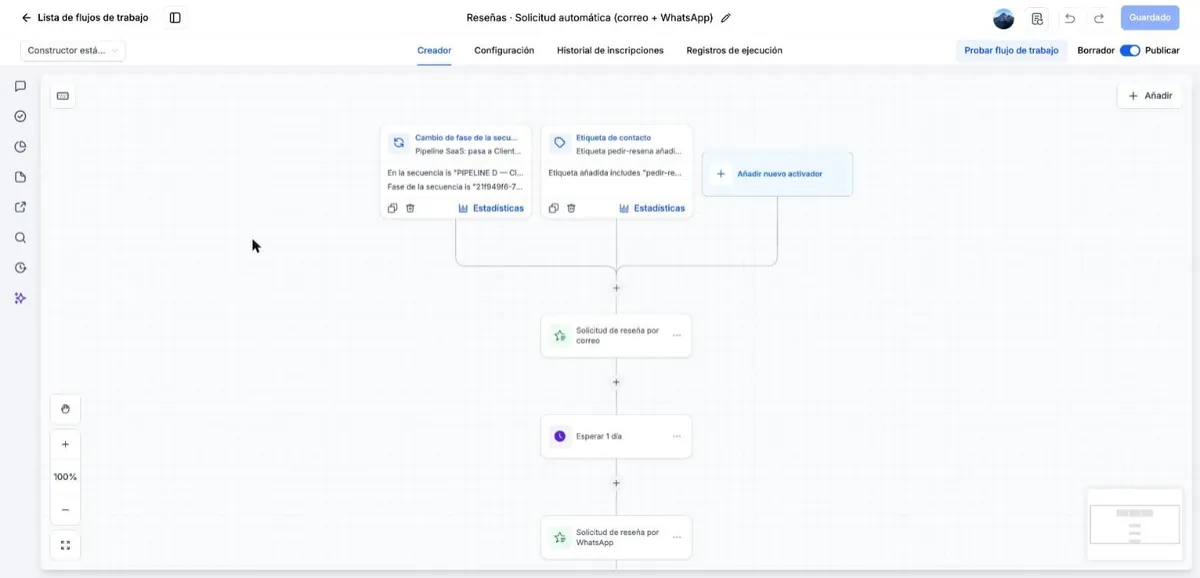Screen dimensions: 1200x578
Task: Click the Añadir button on the canvas
Action: (x=1150, y=96)
